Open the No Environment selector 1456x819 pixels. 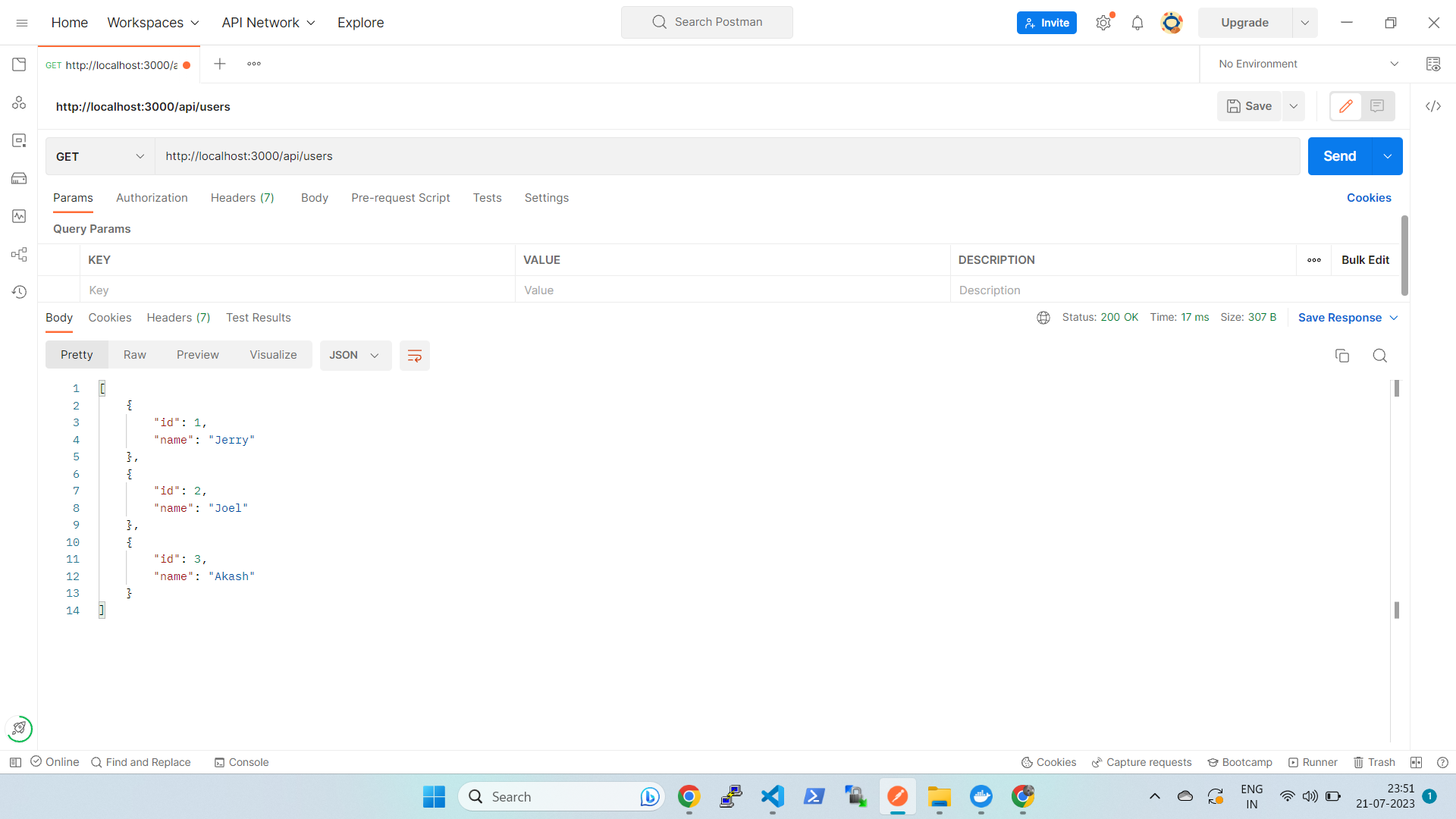1307,64
